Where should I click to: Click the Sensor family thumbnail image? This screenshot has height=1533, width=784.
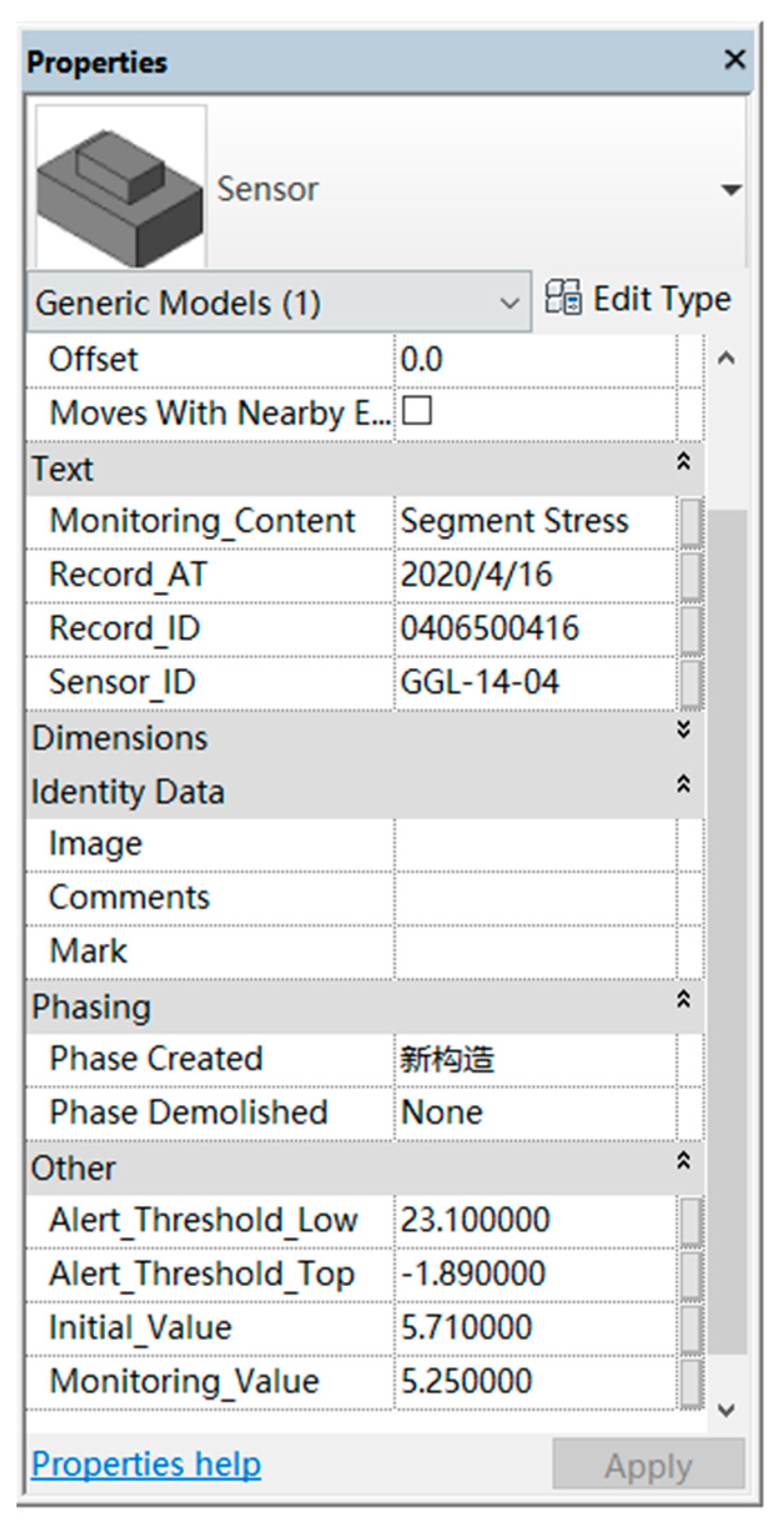121,187
